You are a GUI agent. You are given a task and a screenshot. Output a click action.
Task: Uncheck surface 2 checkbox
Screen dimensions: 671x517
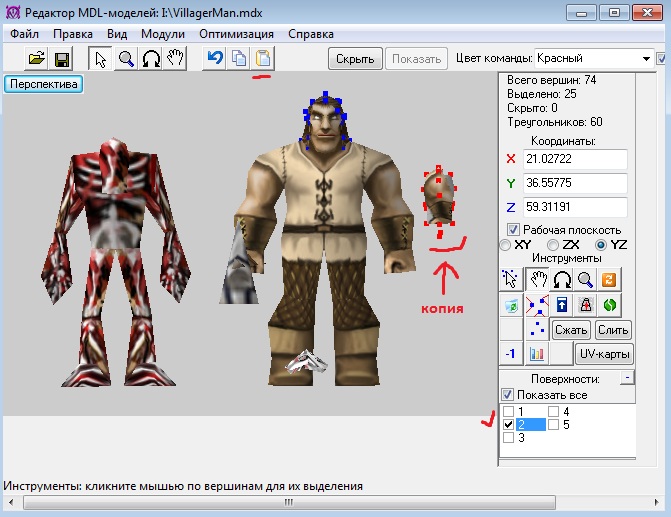(x=508, y=425)
